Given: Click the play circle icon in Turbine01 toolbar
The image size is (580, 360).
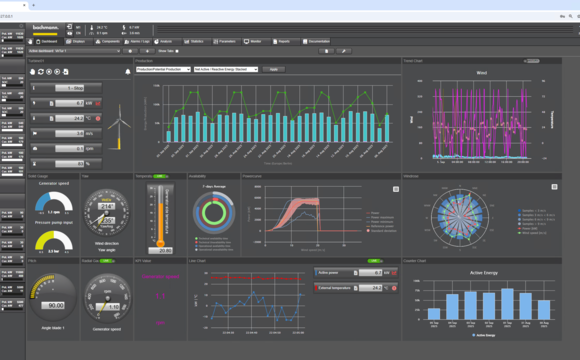Looking at the screenshot, I should tap(57, 72).
